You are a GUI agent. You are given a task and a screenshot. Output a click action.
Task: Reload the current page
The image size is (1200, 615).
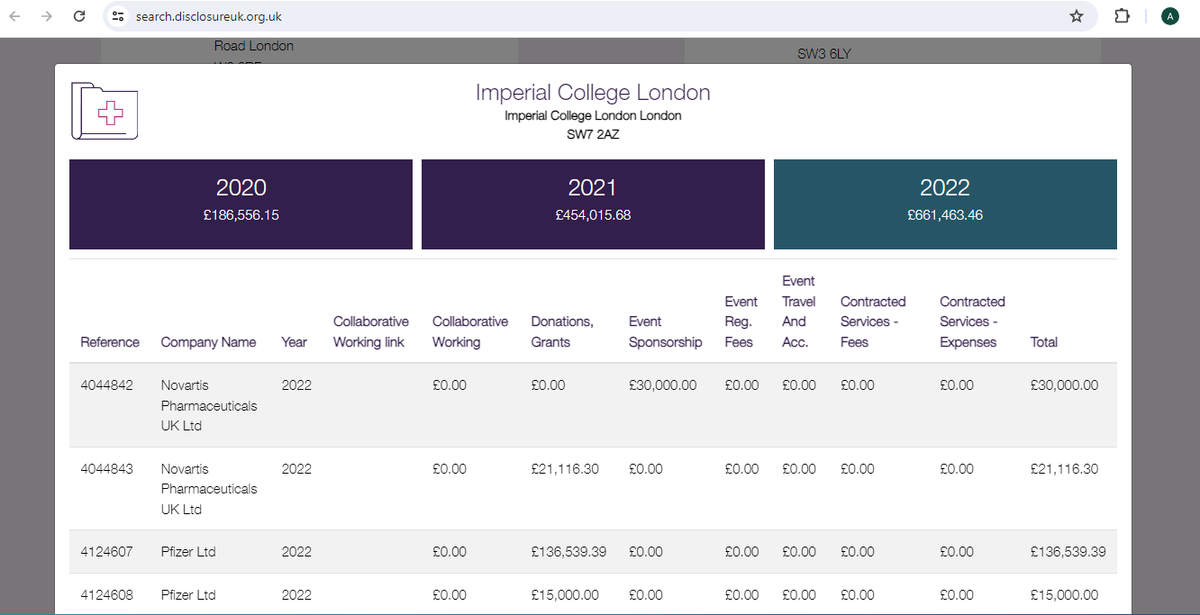click(79, 16)
